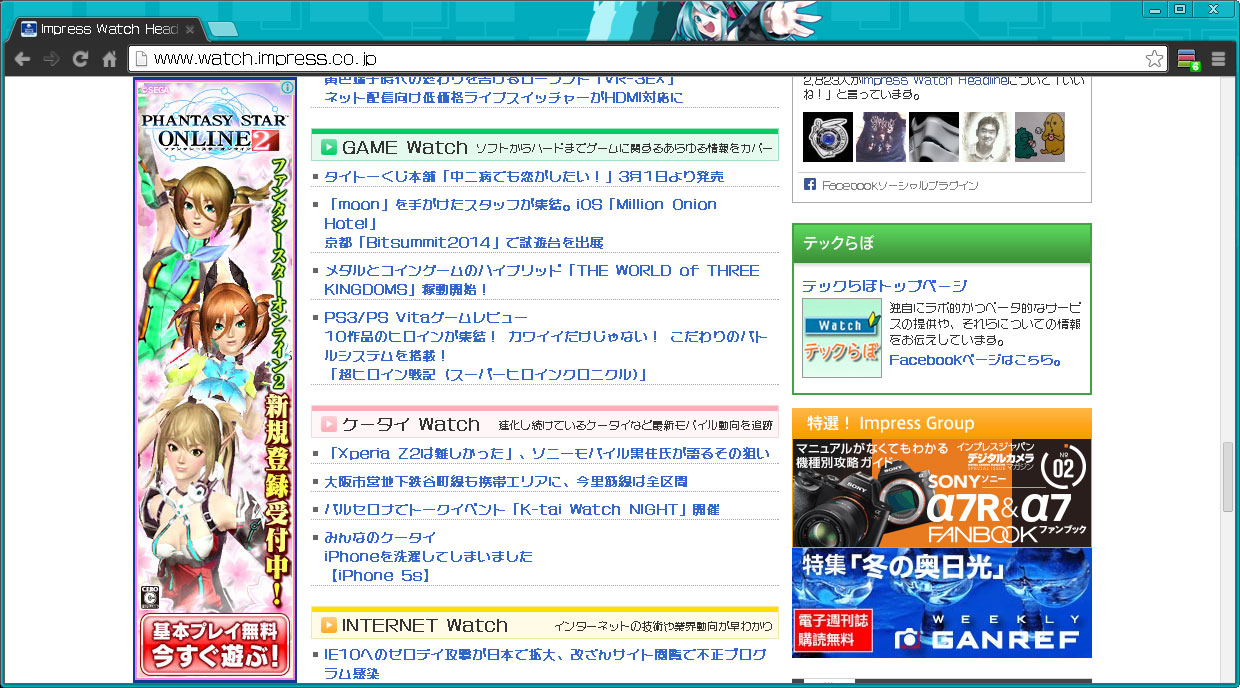This screenshot has width=1240, height=688.
Task: Bookmark this page with the star icon
Action: pyautogui.click(x=1154, y=59)
